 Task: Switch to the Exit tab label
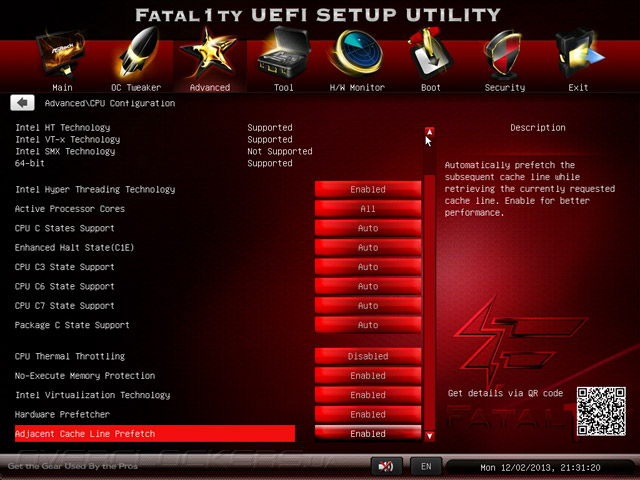(578, 88)
